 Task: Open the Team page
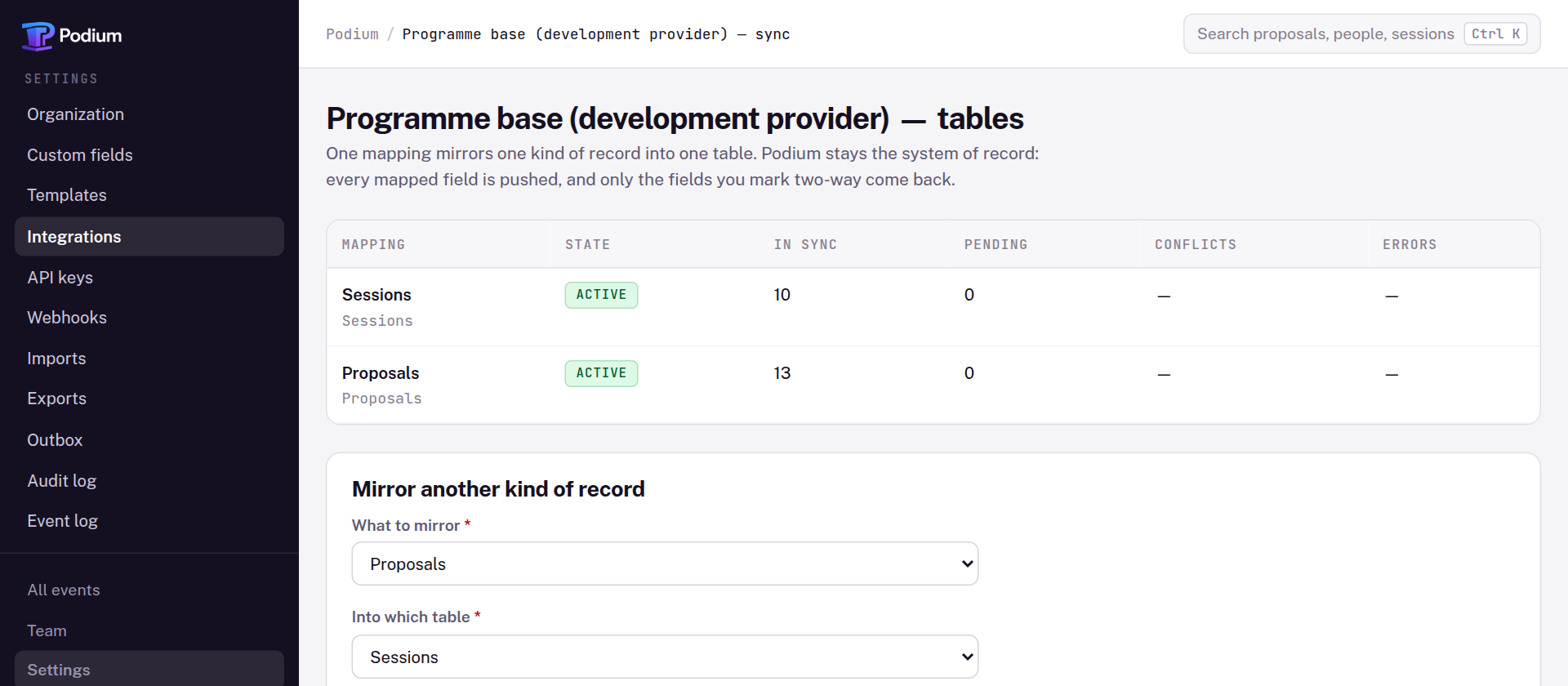(x=149, y=630)
